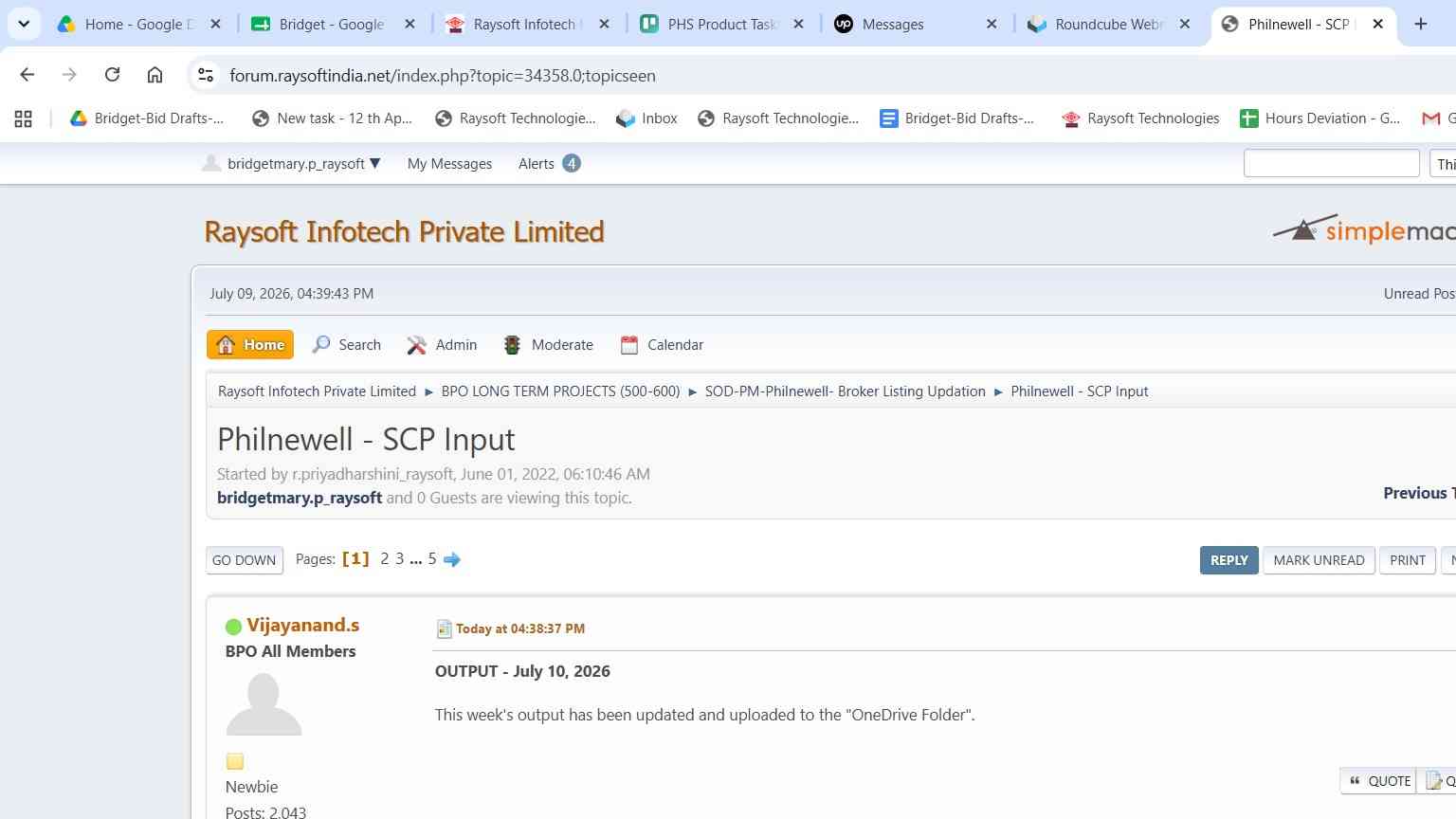Open the forum Search link
The height and width of the screenshot is (819, 1456).
tap(347, 345)
